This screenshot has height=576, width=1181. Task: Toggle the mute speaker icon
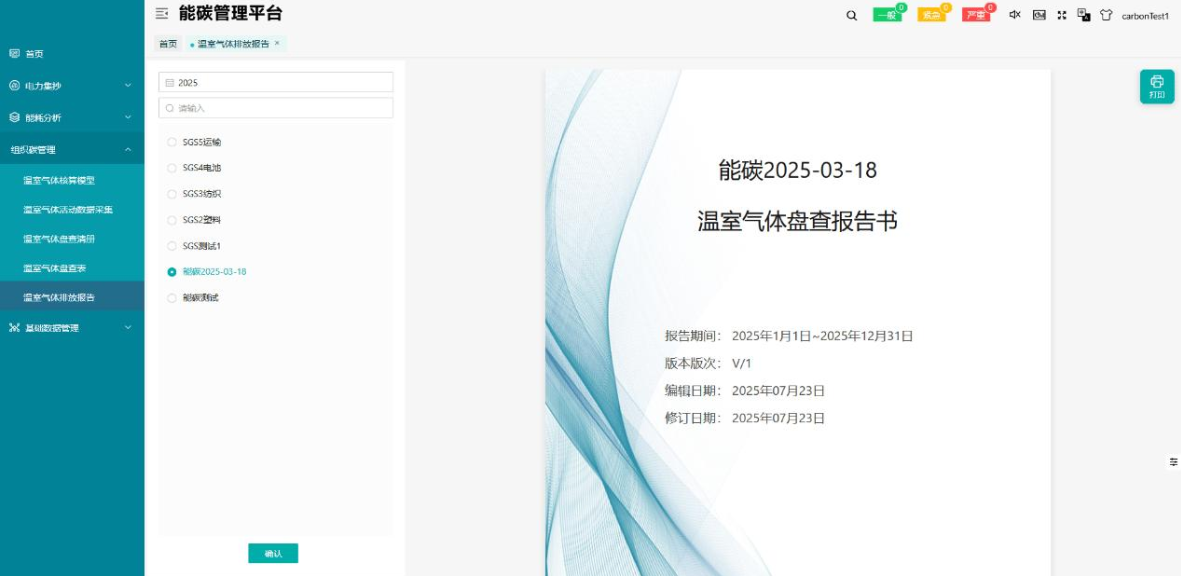click(1015, 15)
